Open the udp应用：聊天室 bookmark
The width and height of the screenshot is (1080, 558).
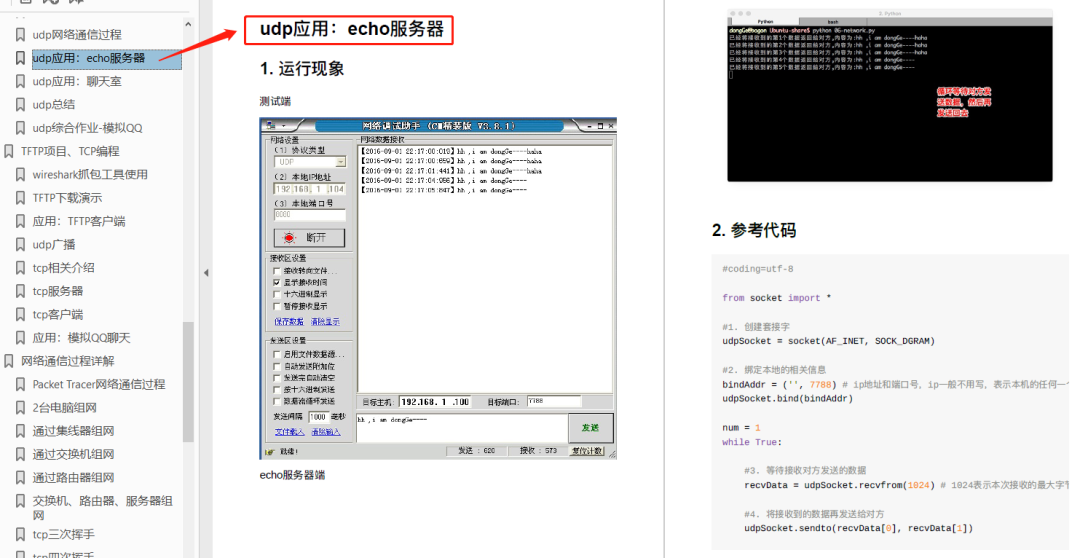click(76, 82)
